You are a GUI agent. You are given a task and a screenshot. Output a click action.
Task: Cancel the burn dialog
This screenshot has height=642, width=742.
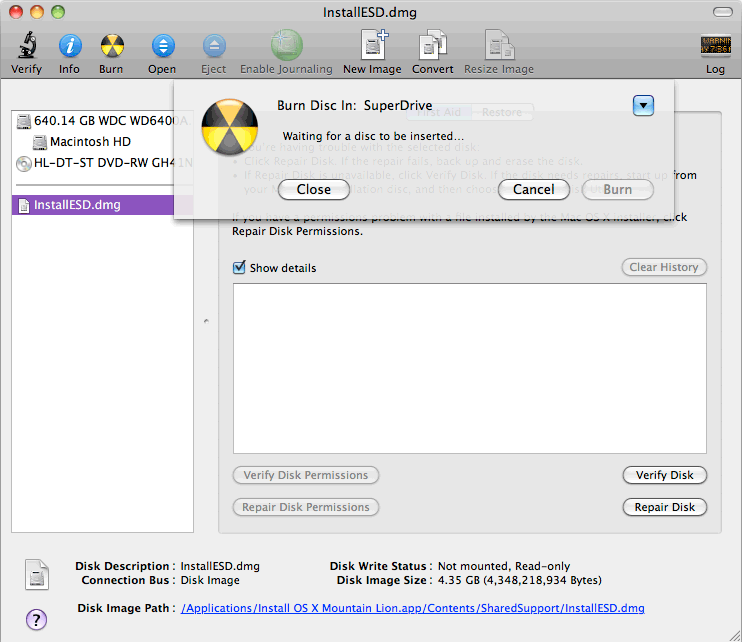click(534, 189)
